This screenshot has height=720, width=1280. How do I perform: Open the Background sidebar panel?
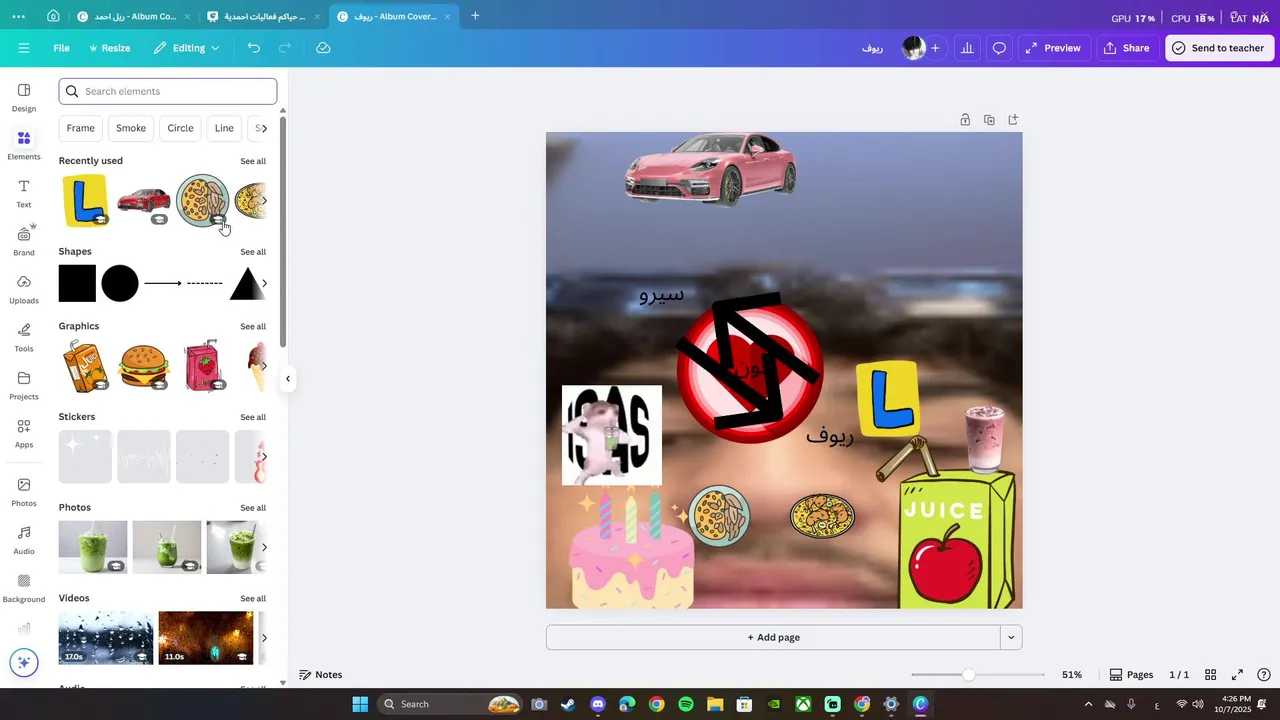click(x=24, y=588)
